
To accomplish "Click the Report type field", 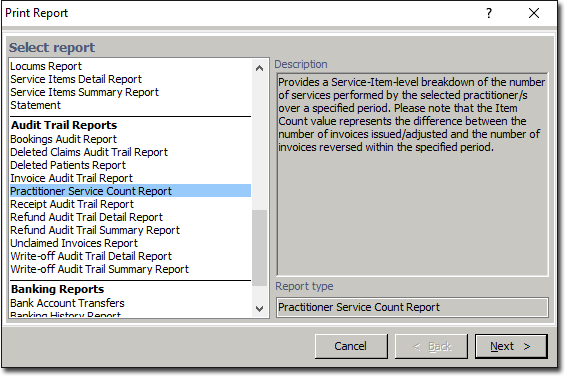I will pos(412,307).
